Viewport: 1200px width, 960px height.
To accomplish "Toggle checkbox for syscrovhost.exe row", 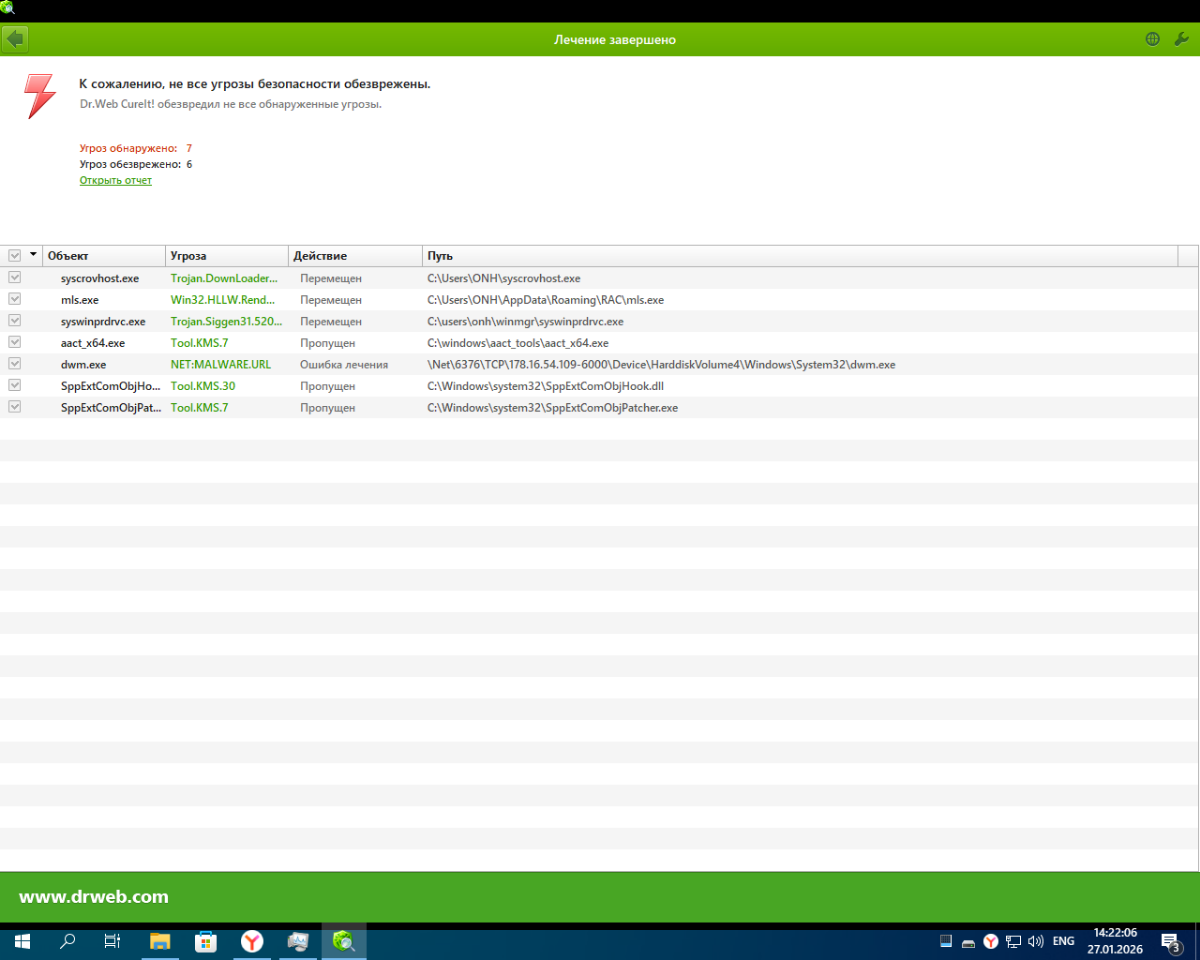I will click(x=14, y=278).
